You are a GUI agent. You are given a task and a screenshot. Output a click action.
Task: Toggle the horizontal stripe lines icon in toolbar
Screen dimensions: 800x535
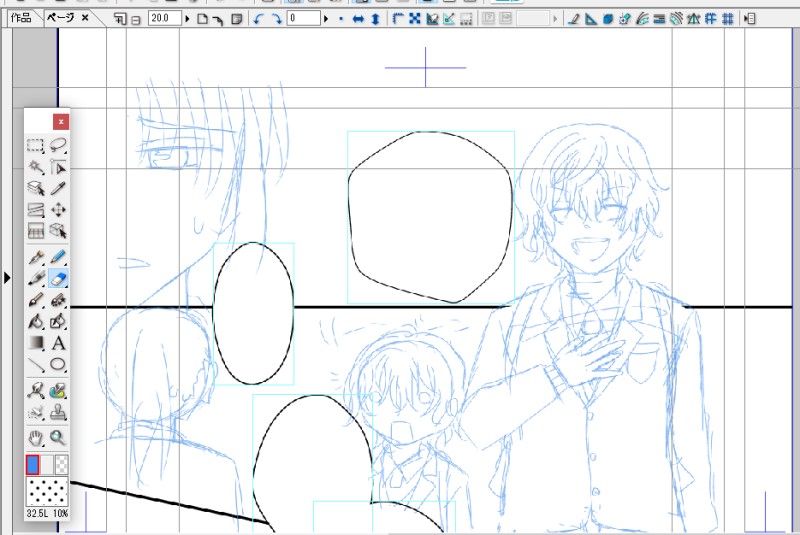[x=659, y=19]
